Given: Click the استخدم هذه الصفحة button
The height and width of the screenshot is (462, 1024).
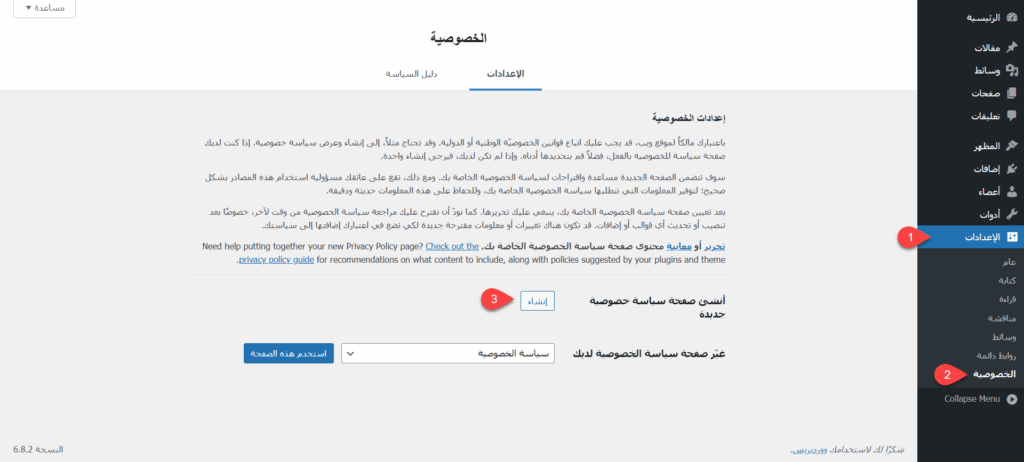Looking at the screenshot, I should pos(289,354).
